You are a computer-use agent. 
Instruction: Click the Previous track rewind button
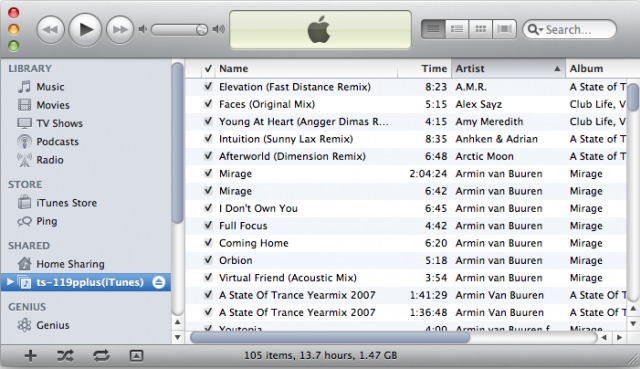click(x=51, y=29)
